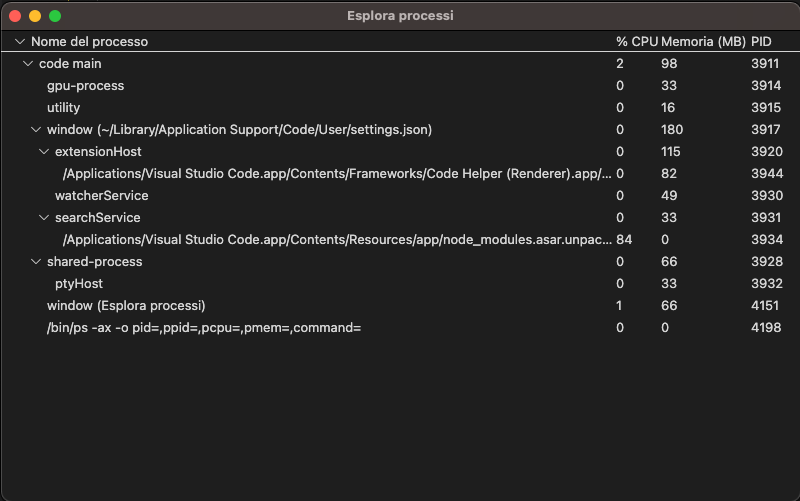Click the Esplora processi title bar text

400,16
